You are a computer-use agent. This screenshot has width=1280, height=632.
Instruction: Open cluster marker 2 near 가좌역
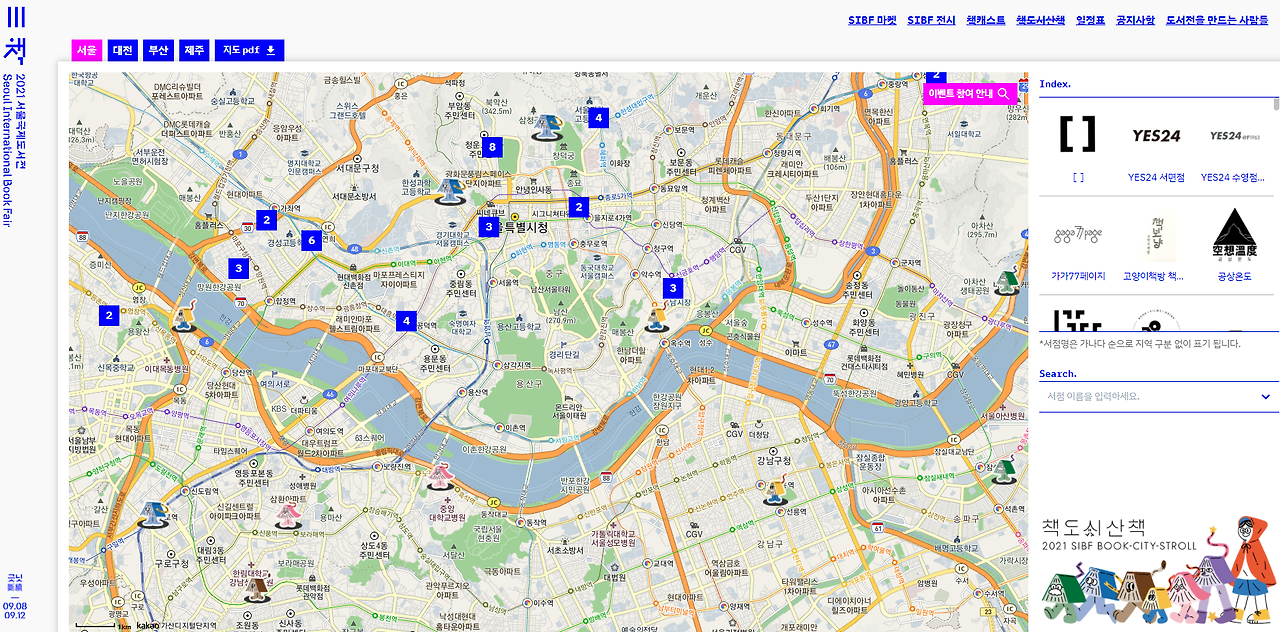(x=266, y=220)
